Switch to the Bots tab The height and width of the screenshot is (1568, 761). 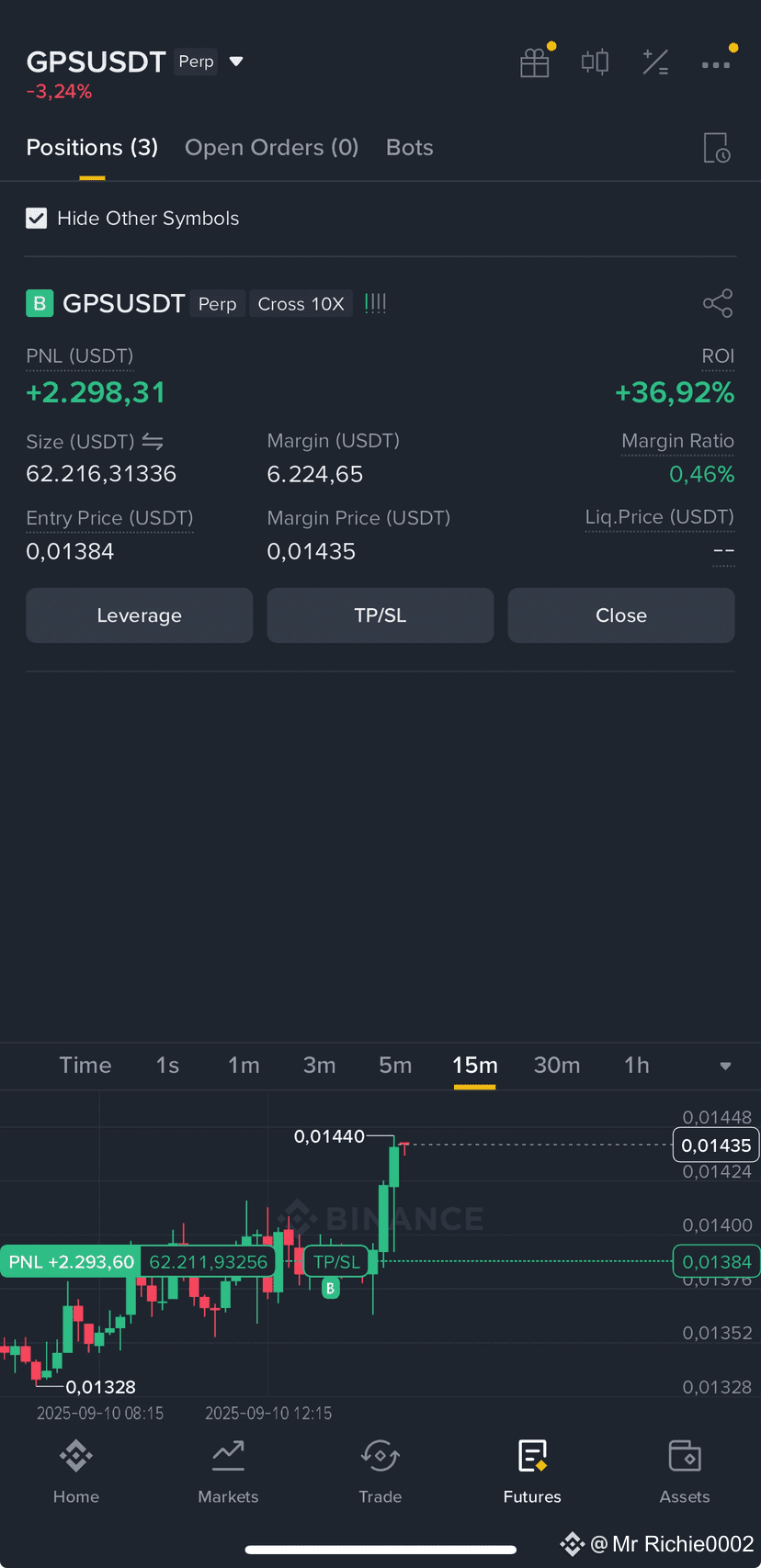[410, 148]
